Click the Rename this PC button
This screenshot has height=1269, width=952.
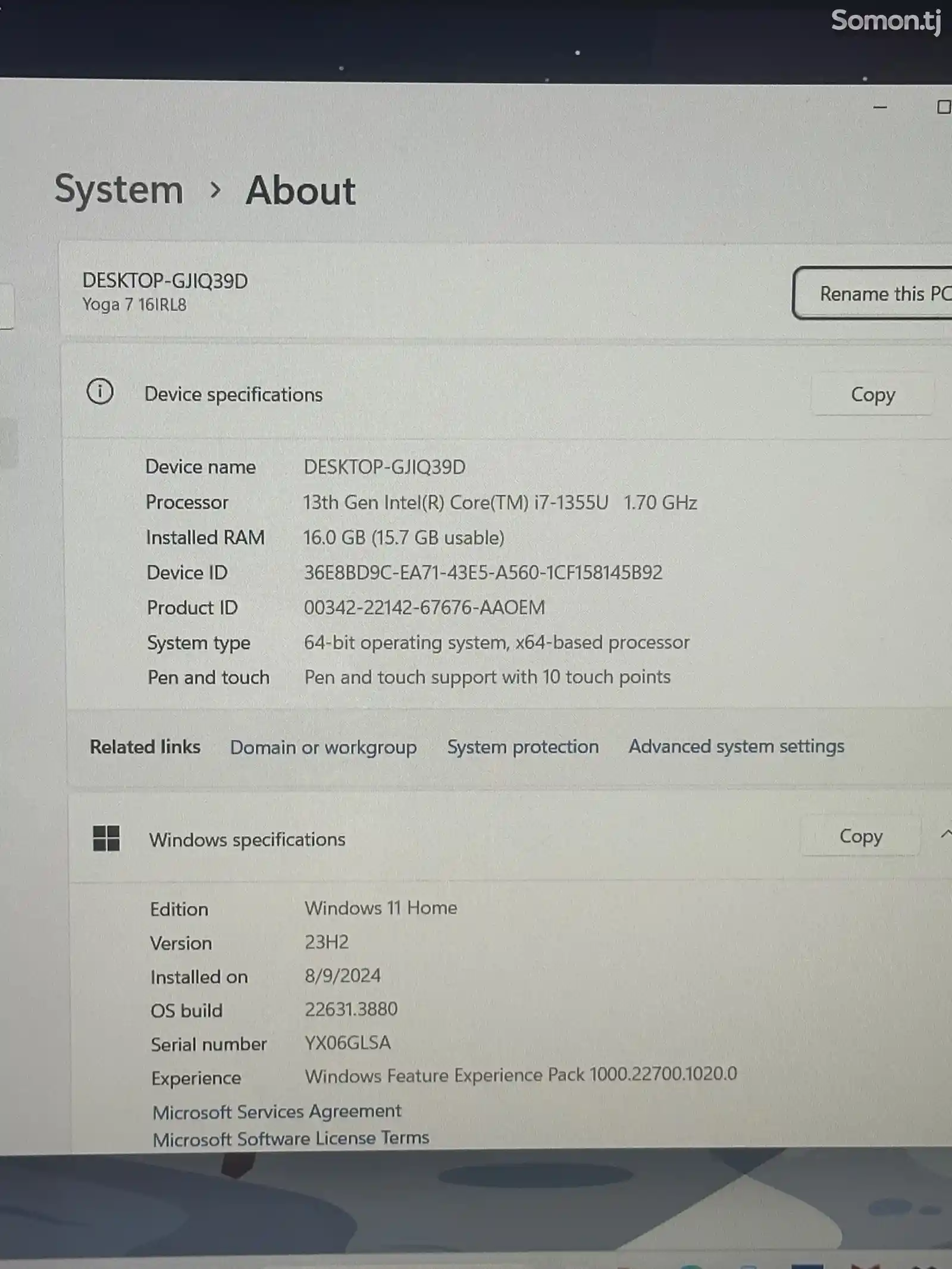point(872,293)
